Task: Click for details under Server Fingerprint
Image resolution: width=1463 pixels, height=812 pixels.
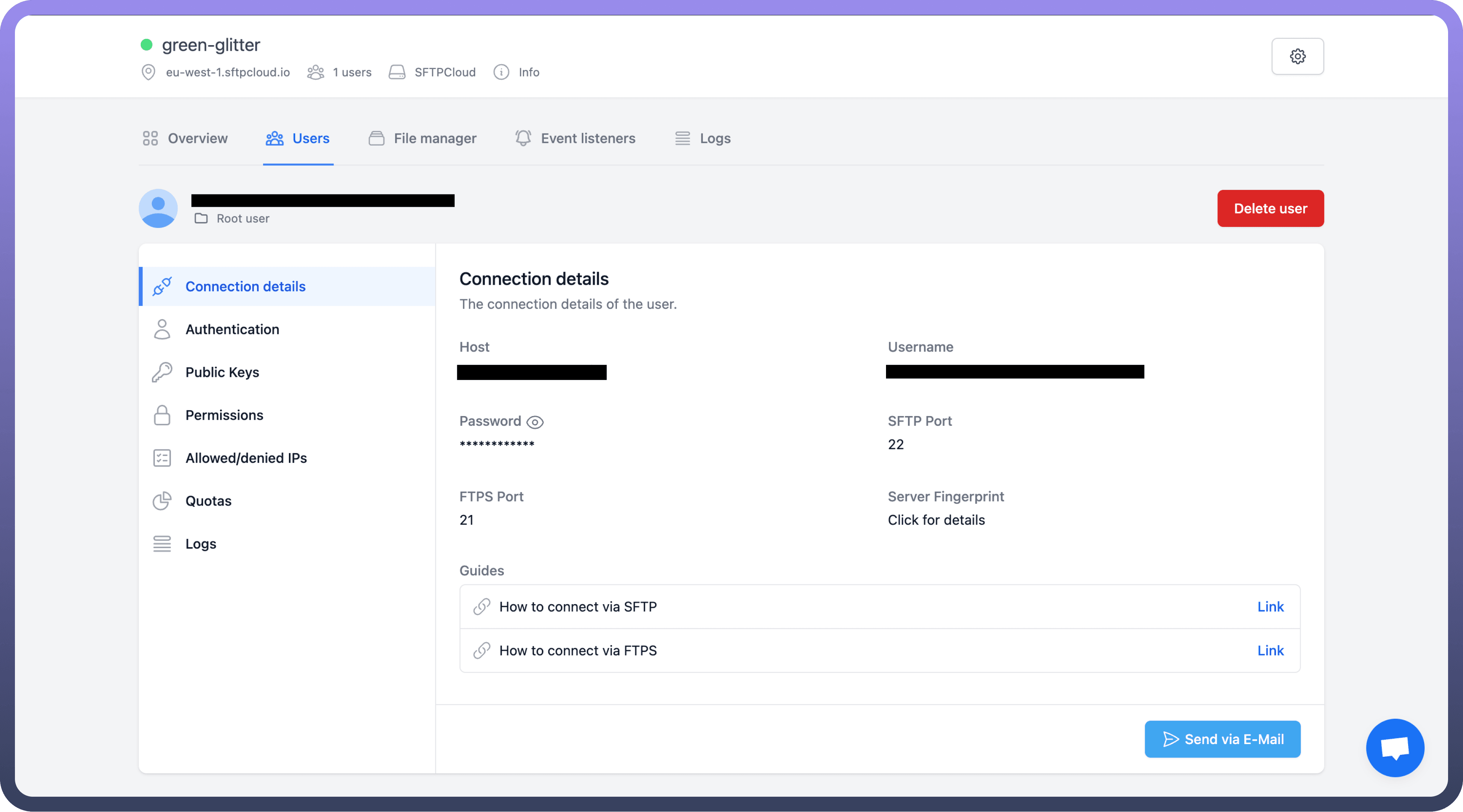Action: 936,519
